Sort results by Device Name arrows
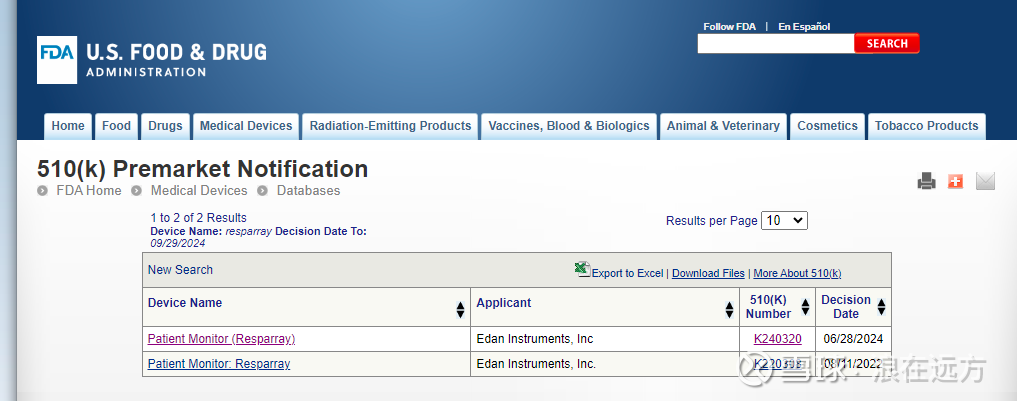1017x401 pixels. (x=460, y=309)
